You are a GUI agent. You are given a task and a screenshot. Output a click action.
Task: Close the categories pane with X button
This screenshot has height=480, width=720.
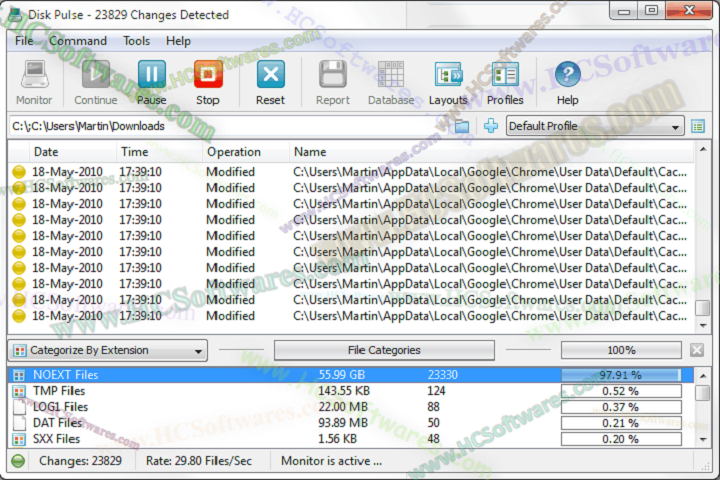tap(697, 350)
